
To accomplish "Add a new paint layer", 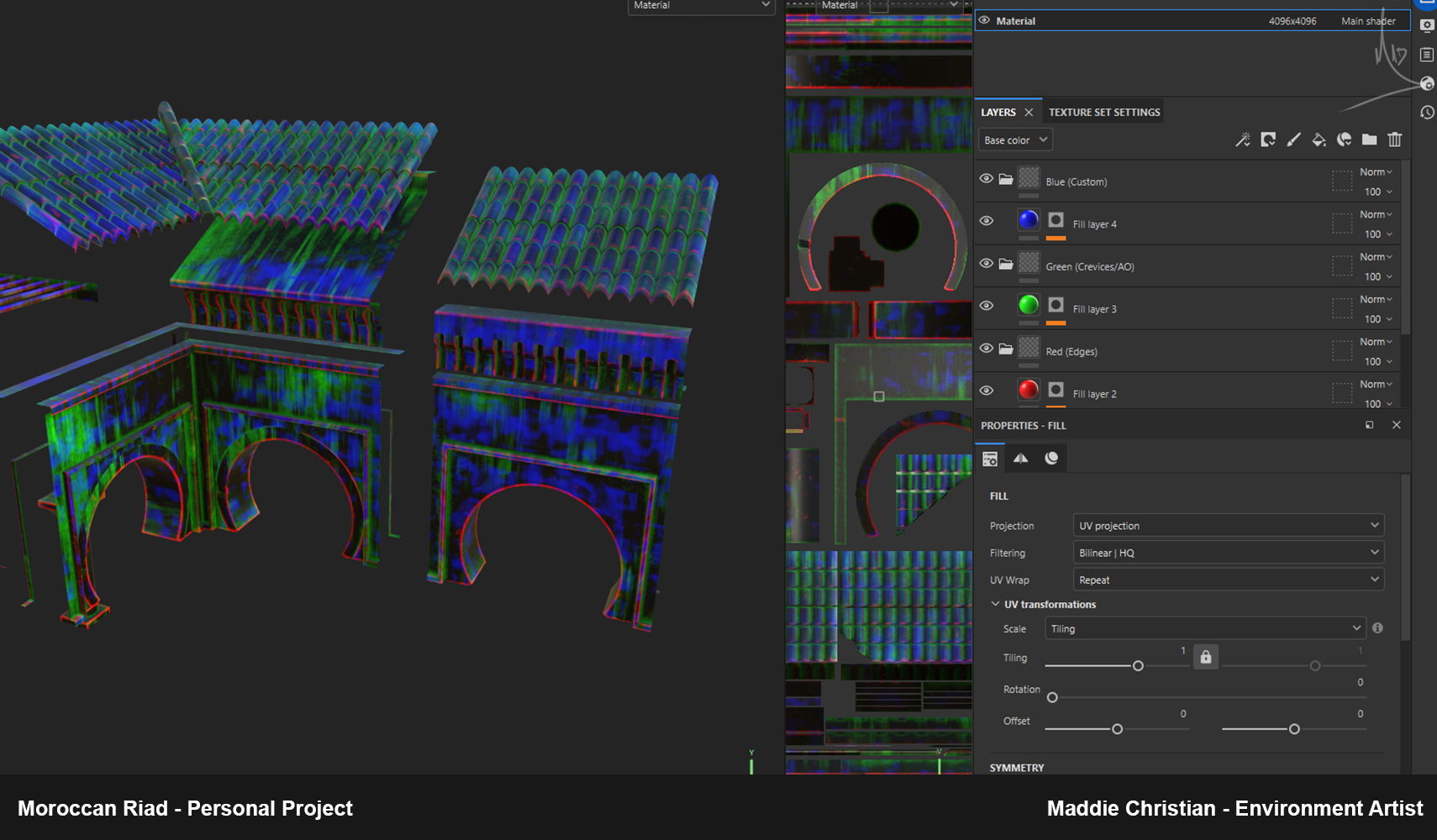I will (x=1293, y=140).
